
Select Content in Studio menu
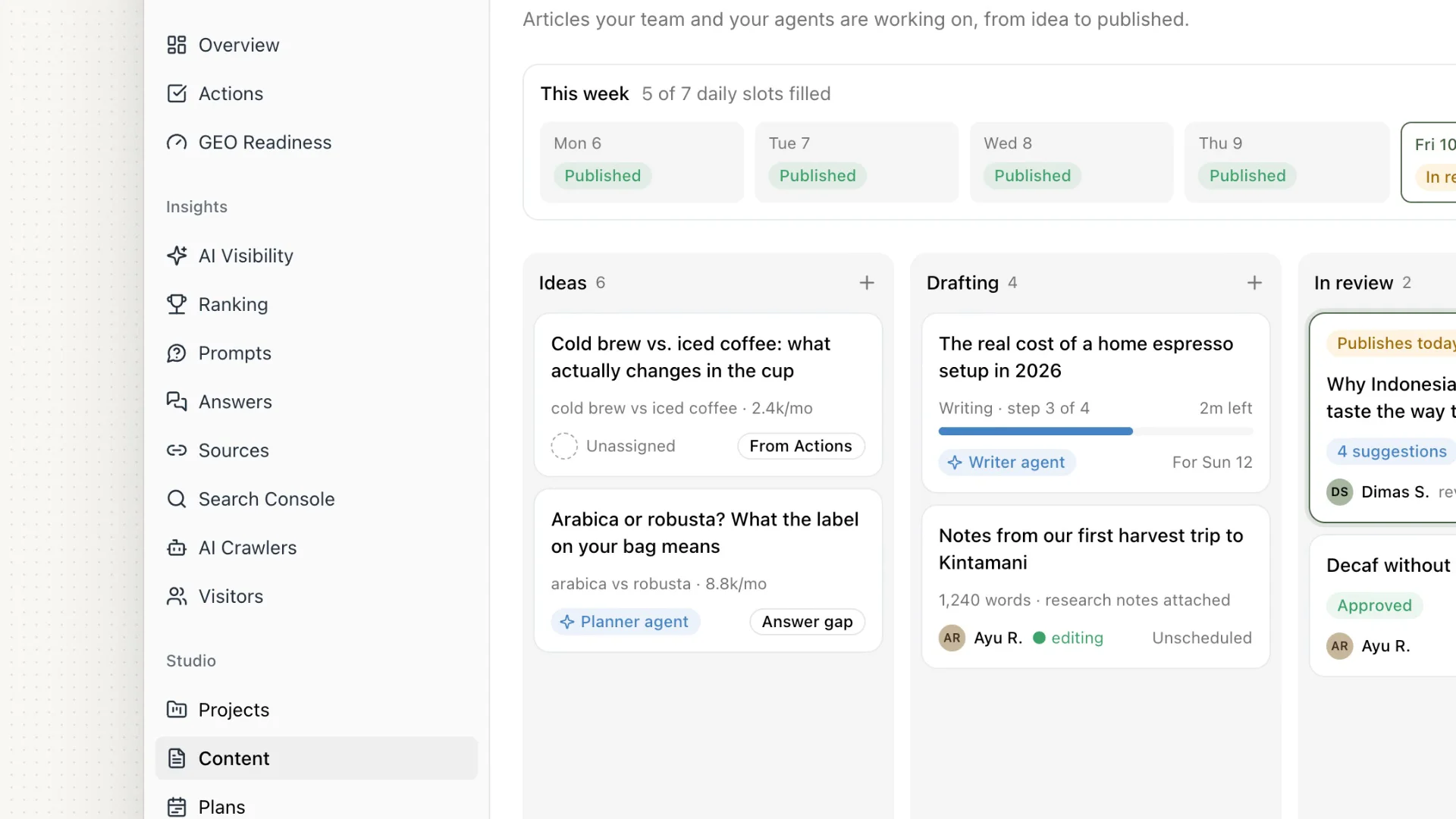pos(316,758)
